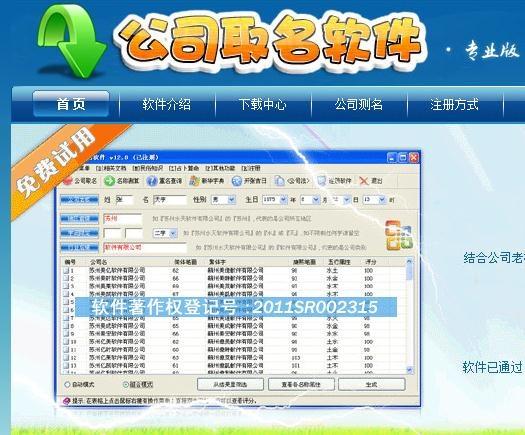The width and height of the screenshot is (525, 435).
Task: Click the 姓 surname input field
Action: coord(124,200)
